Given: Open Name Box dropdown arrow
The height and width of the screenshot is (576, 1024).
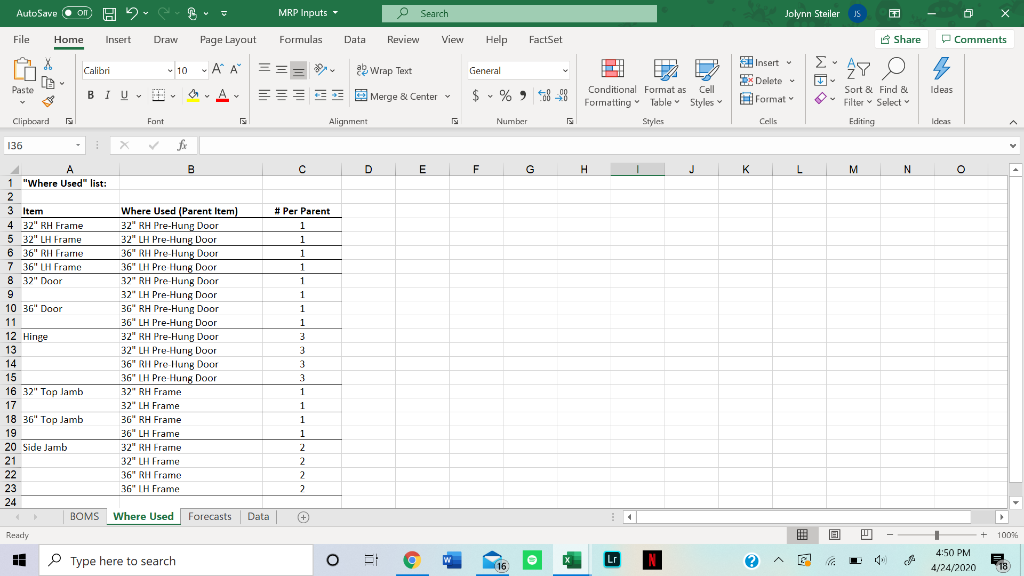Looking at the screenshot, I should coord(78,145).
